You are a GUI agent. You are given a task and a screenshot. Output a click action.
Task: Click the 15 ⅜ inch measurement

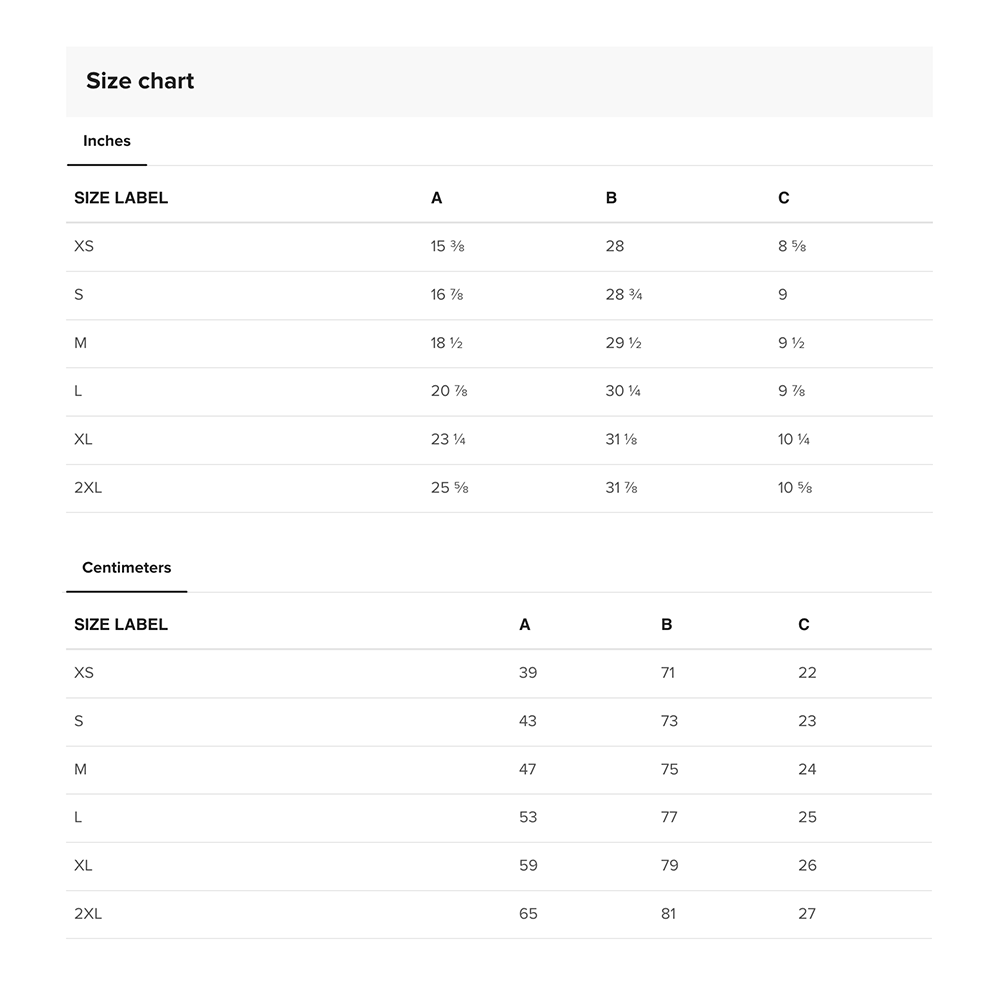coord(447,246)
